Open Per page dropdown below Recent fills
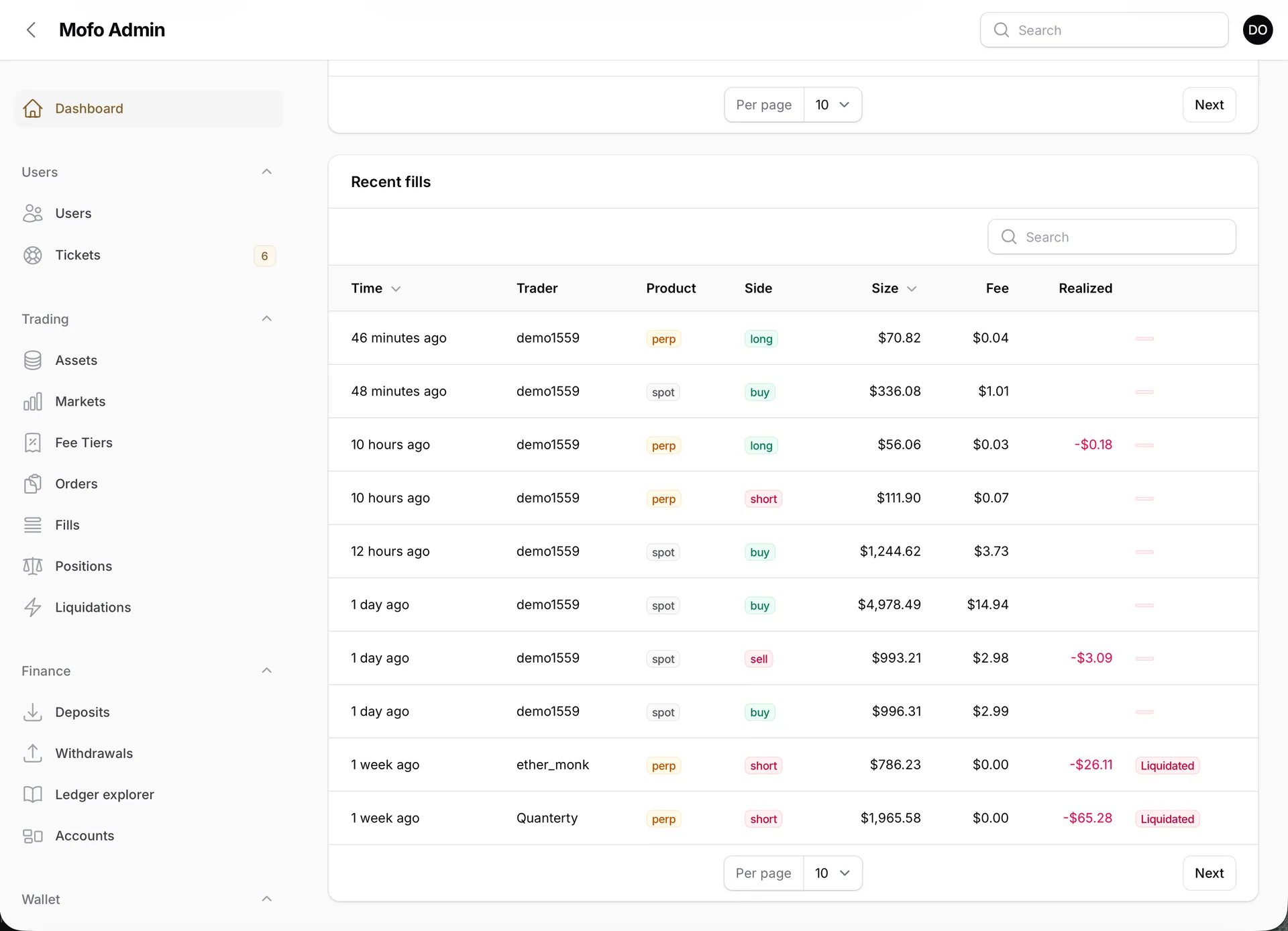 833,873
